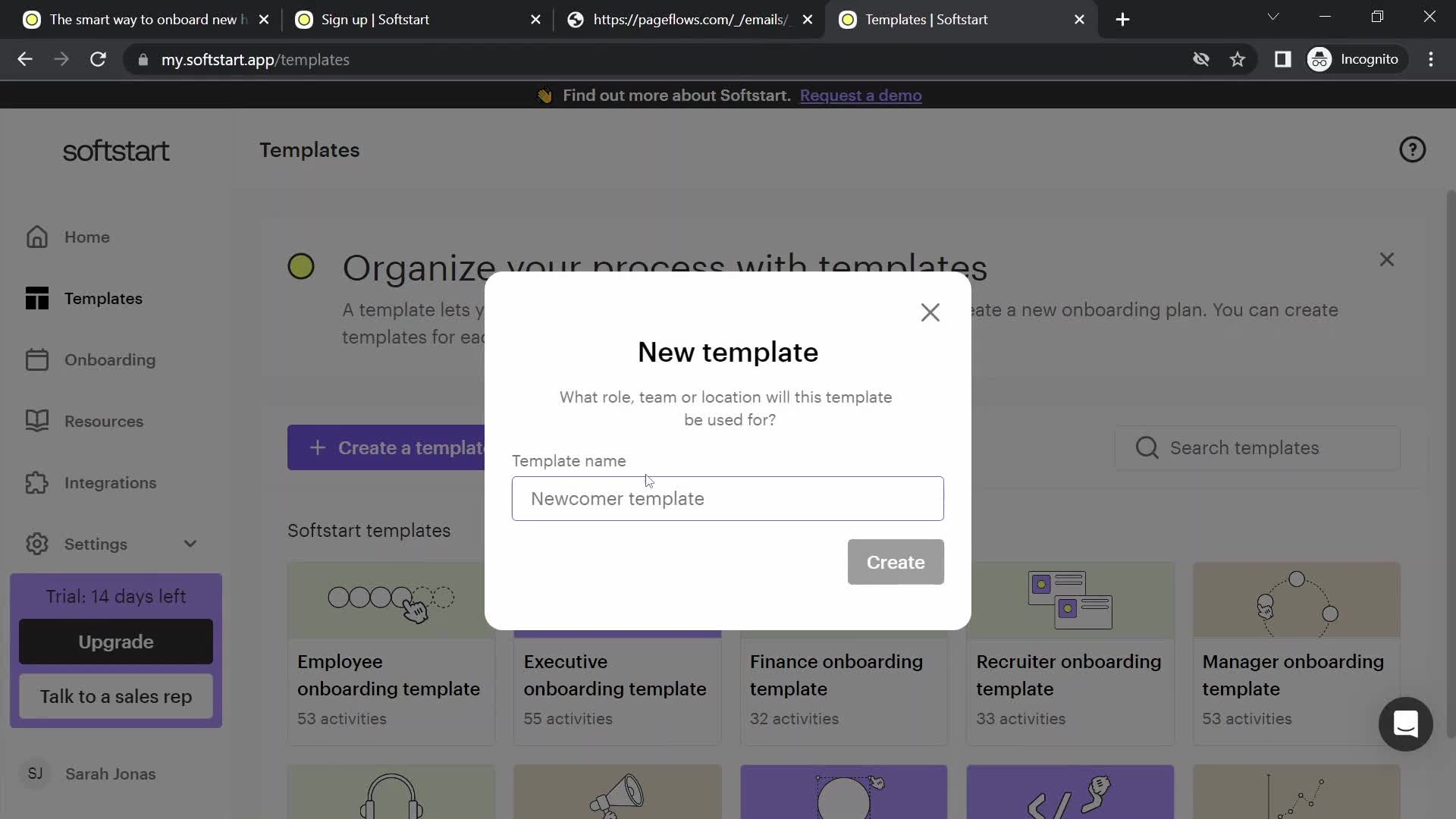Click the Onboarding calendar icon
This screenshot has width=1456, height=819.
[36, 360]
